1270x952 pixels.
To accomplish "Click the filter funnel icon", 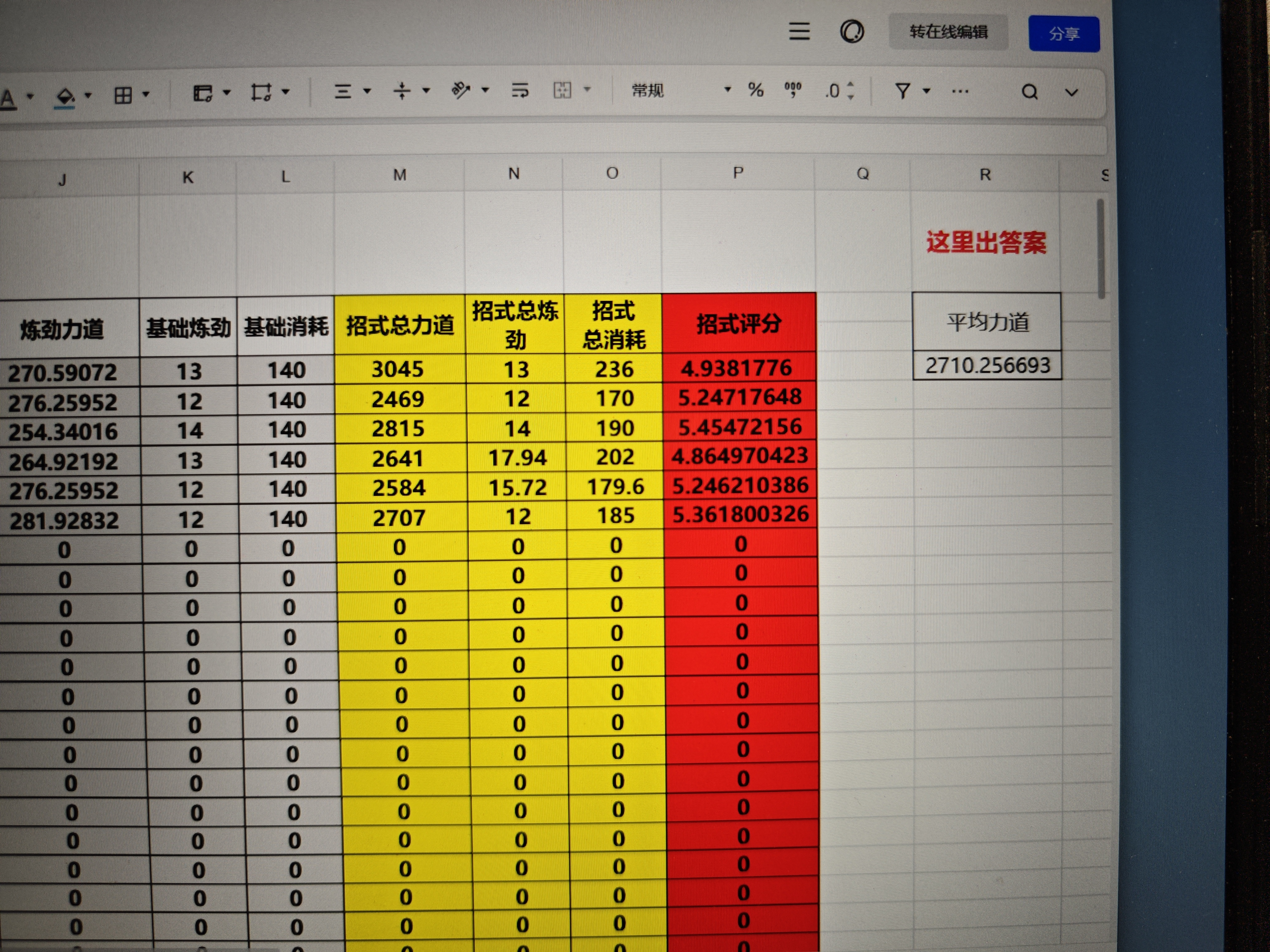I will pos(903,91).
